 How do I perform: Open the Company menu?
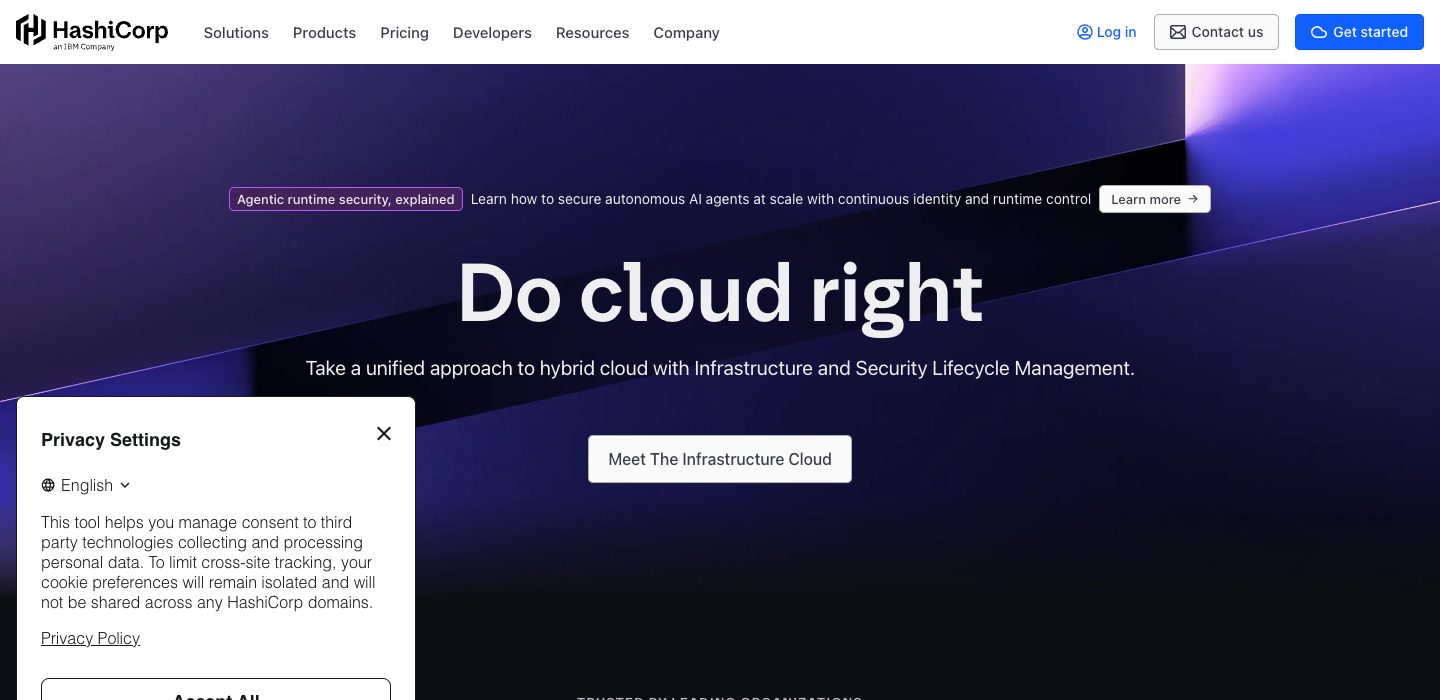pyautogui.click(x=686, y=32)
